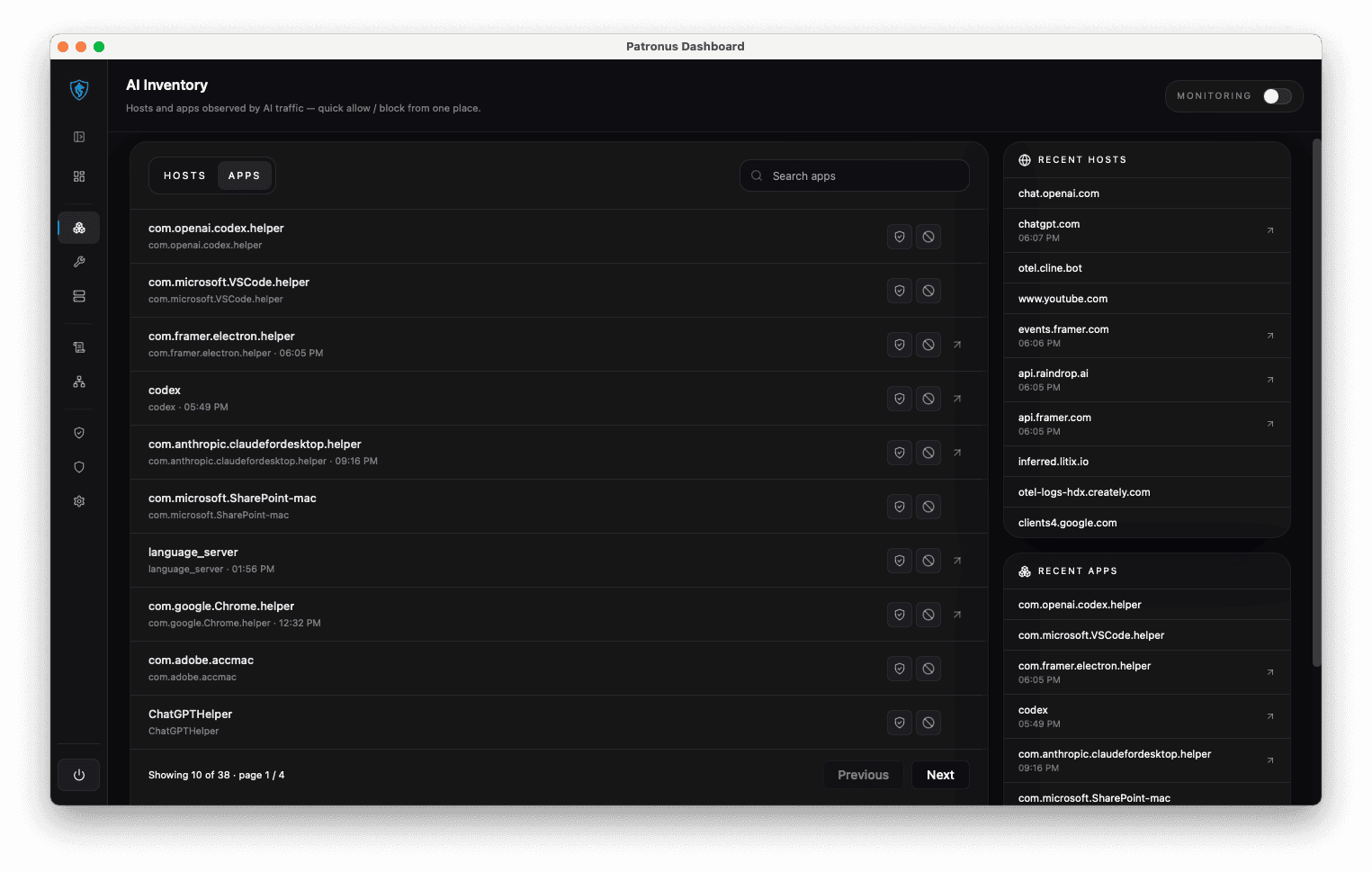This screenshot has width=1372, height=872.
Task: Block com.google.Chrome.helper app
Action: coord(928,615)
